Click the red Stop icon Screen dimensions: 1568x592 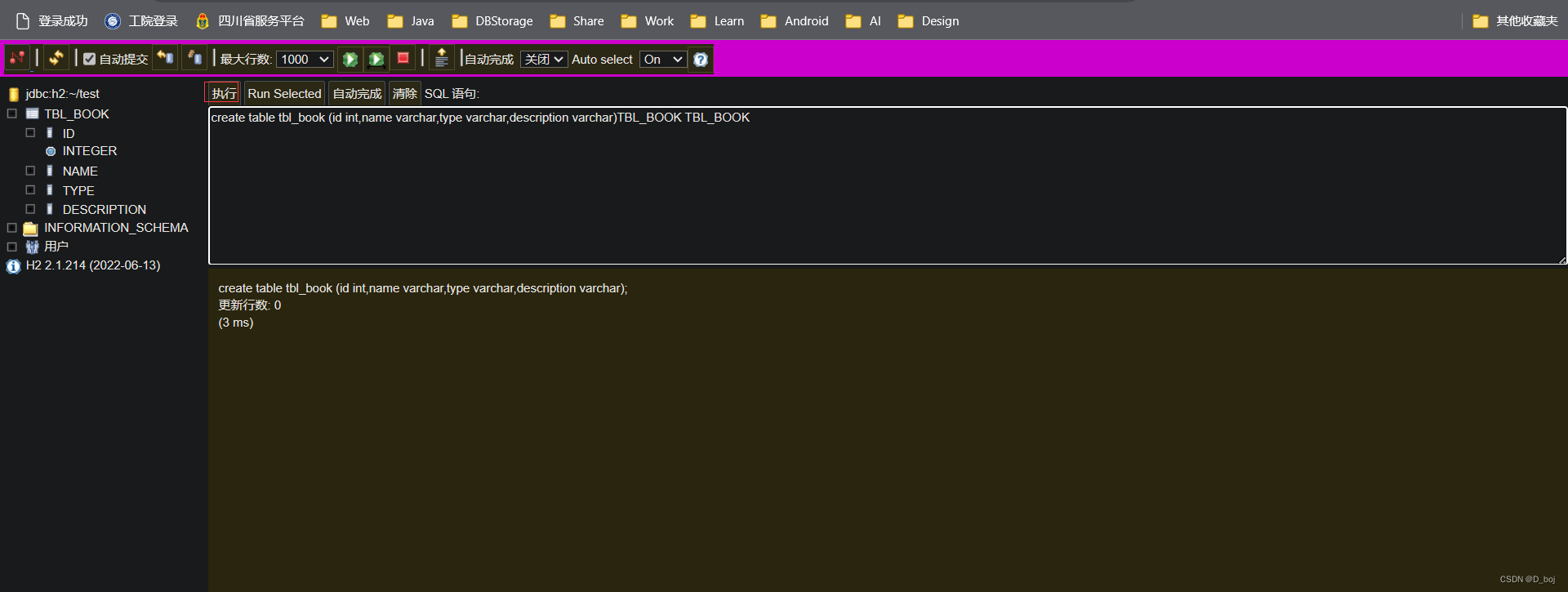click(403, 58)
